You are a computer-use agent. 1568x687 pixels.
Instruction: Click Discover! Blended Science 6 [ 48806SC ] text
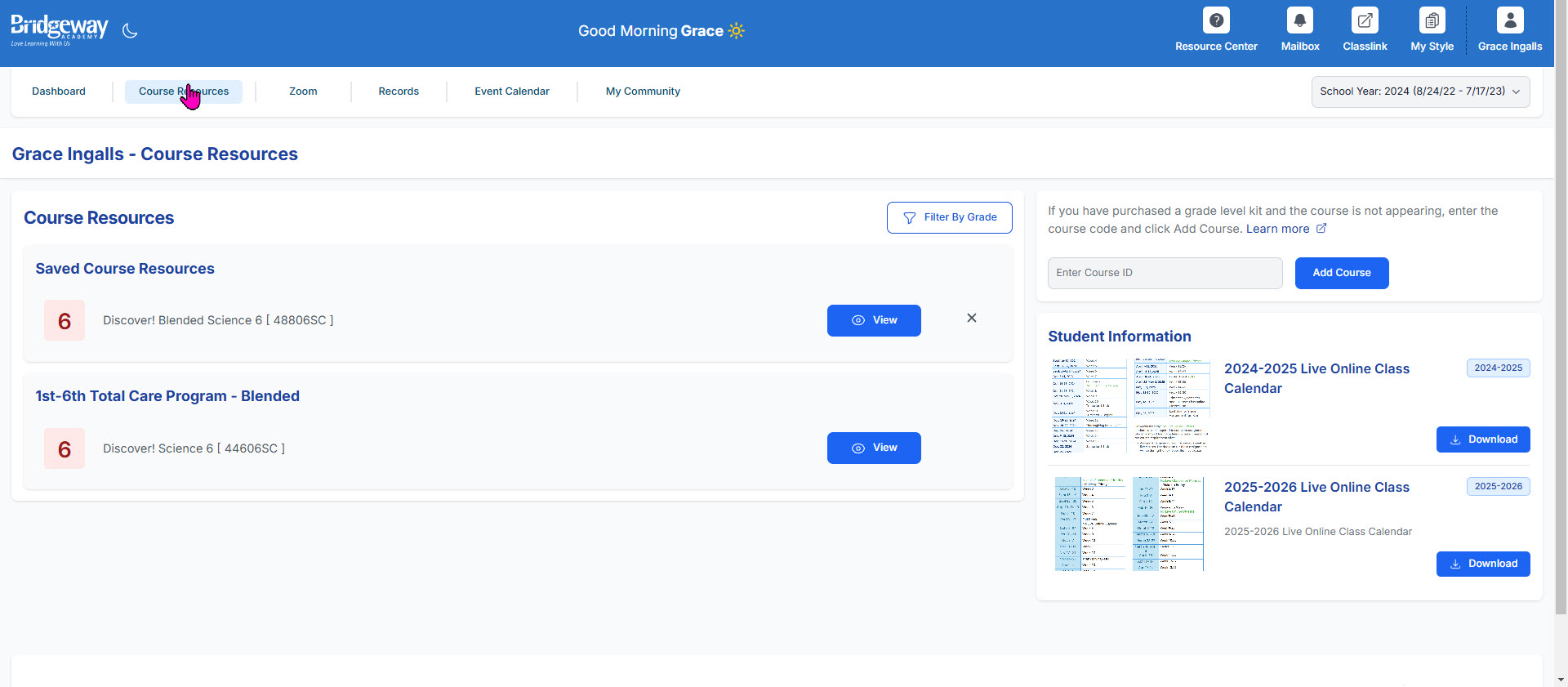click(218, 320)
